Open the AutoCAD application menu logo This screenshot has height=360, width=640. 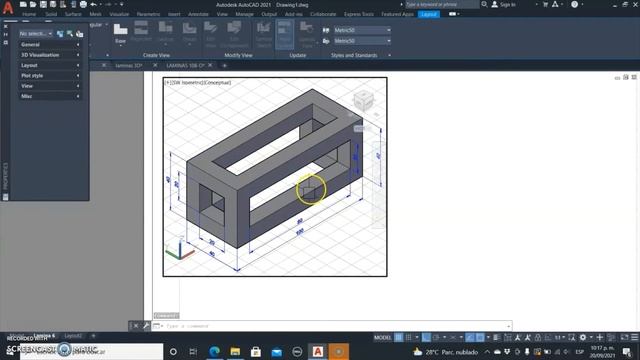pyautogui.click(x=8, y=7)
